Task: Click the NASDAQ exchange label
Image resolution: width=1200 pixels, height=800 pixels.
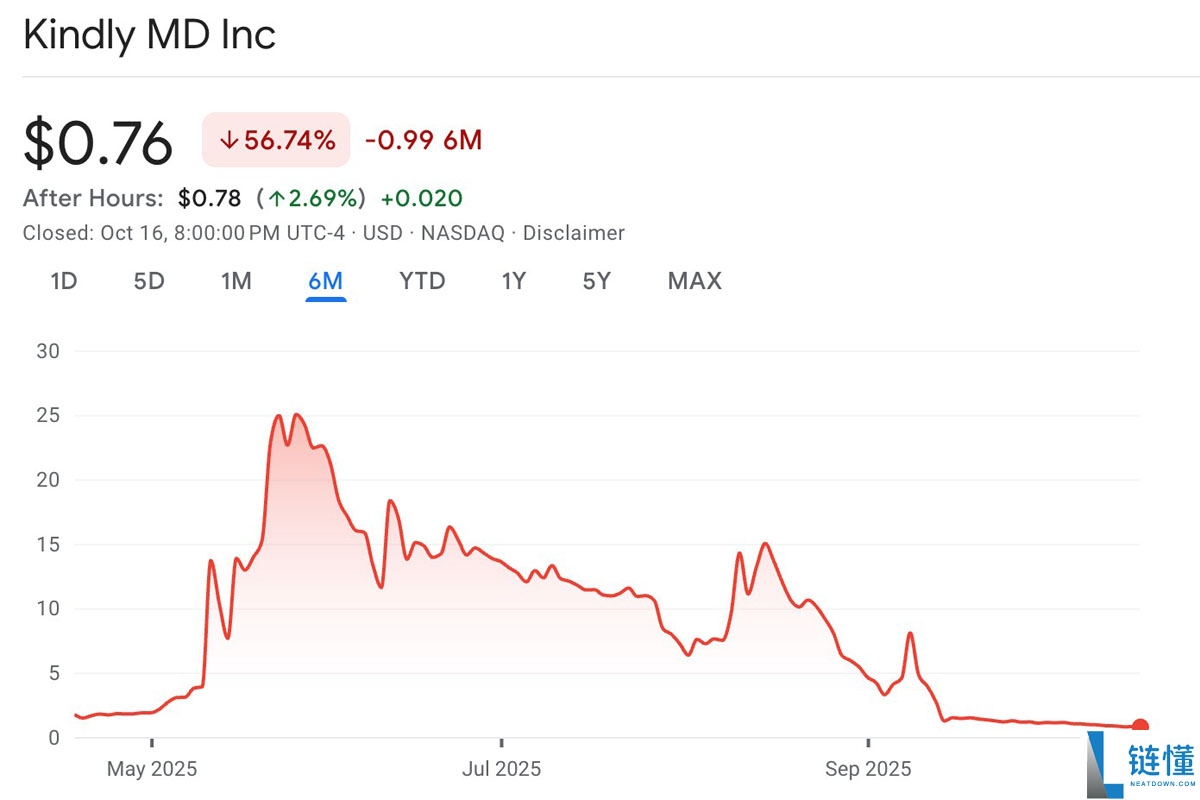Action: point(463,232)
